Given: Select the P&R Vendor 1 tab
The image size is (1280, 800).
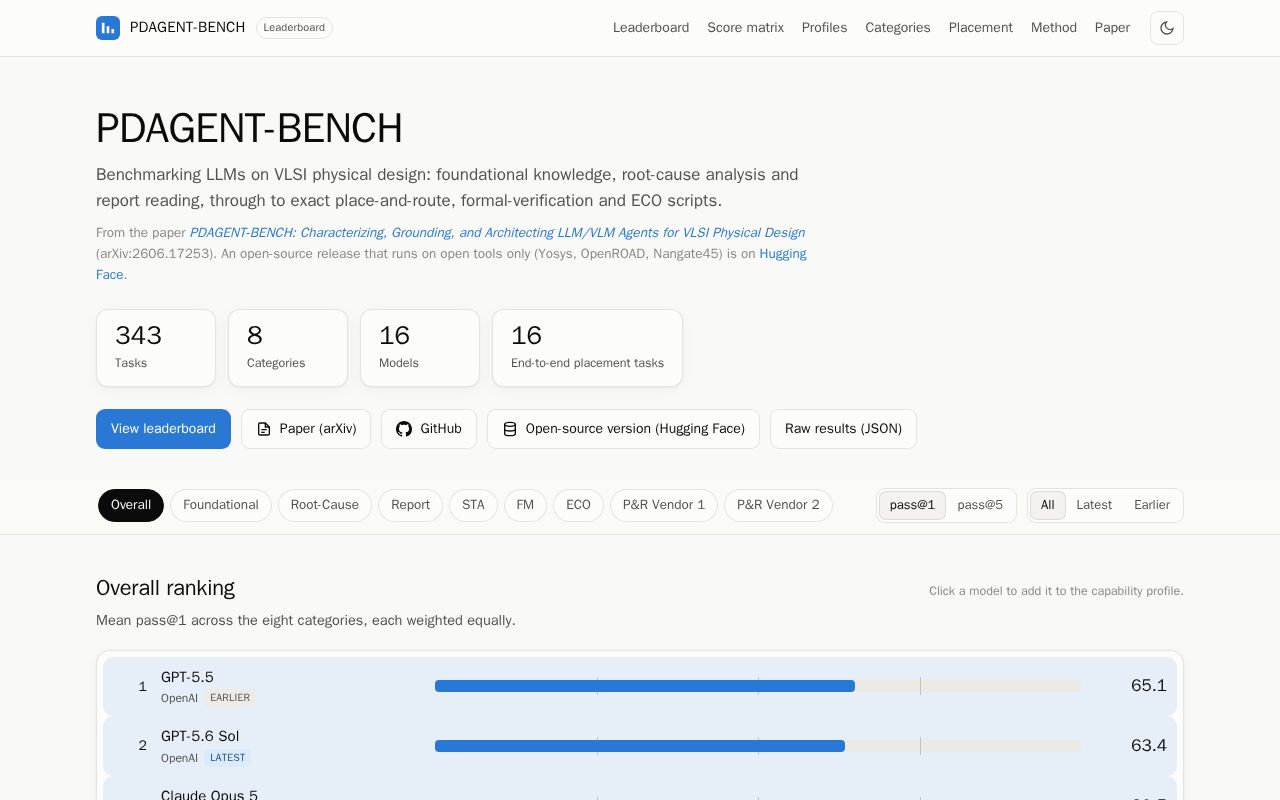Looking at the screenshot, I should (664, 505).
